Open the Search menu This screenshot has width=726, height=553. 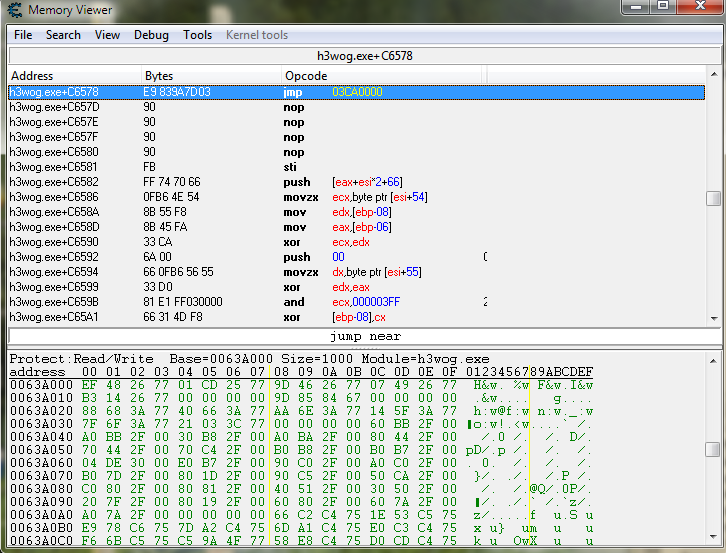[x=63, y=35]
